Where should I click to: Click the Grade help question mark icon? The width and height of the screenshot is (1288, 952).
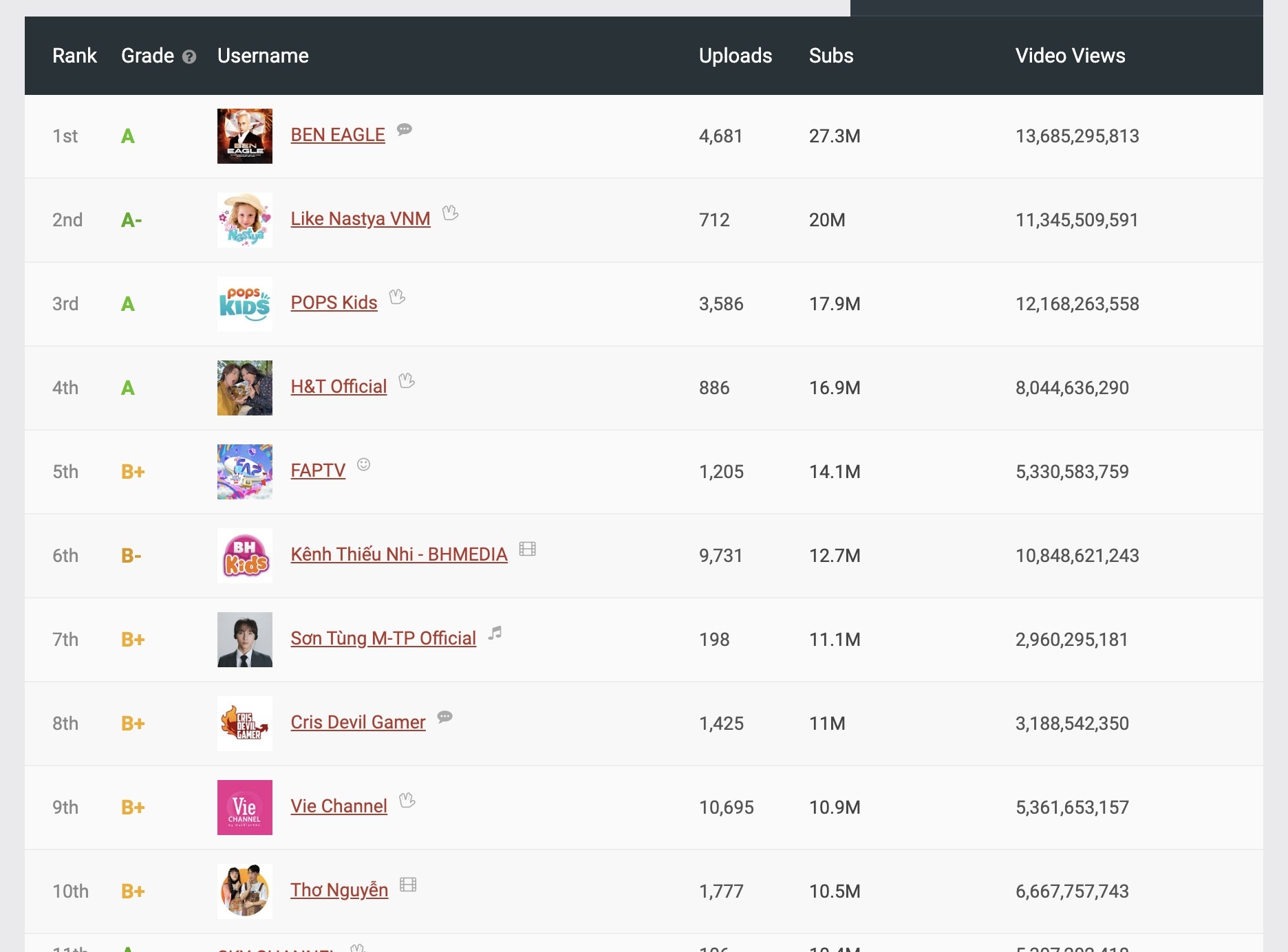189,57
